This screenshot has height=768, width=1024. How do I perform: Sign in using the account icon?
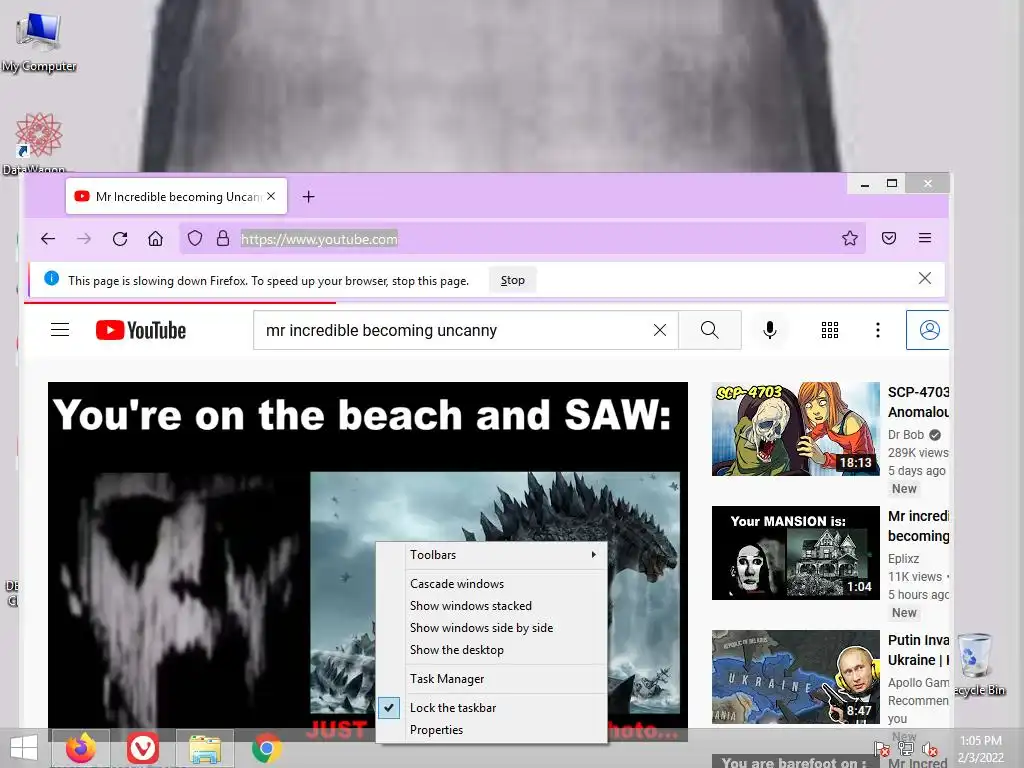(928, 330)
